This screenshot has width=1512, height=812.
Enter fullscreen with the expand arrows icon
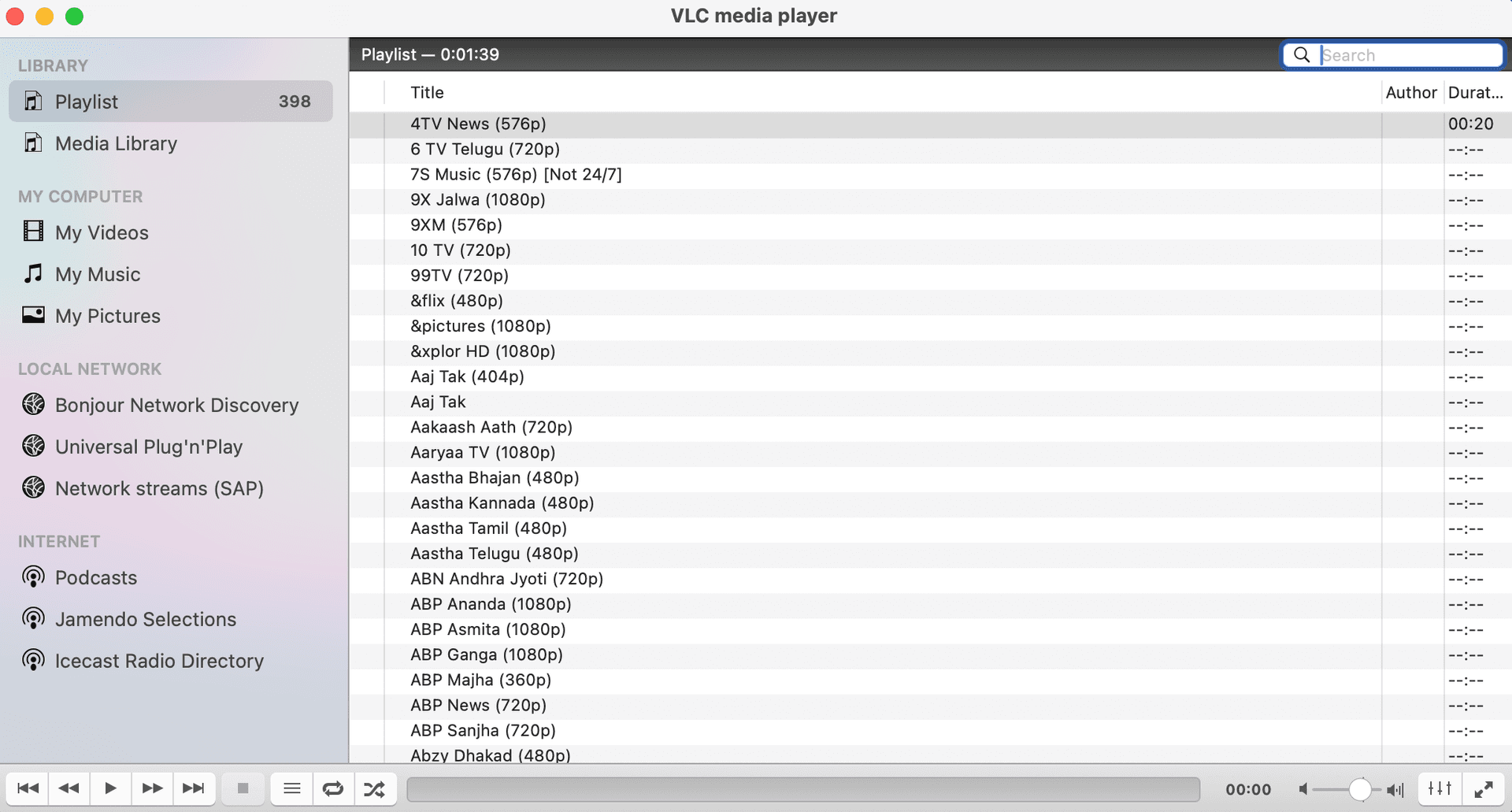(1484, 788)
